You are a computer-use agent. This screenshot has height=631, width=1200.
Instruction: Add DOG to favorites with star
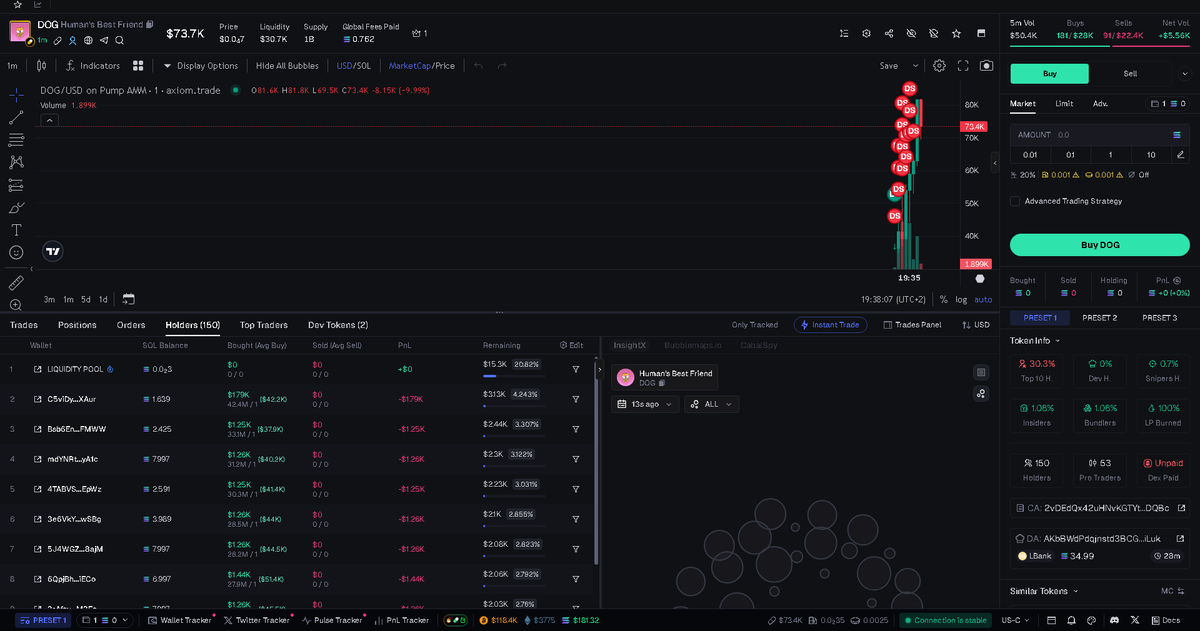(x=957, y=33)
